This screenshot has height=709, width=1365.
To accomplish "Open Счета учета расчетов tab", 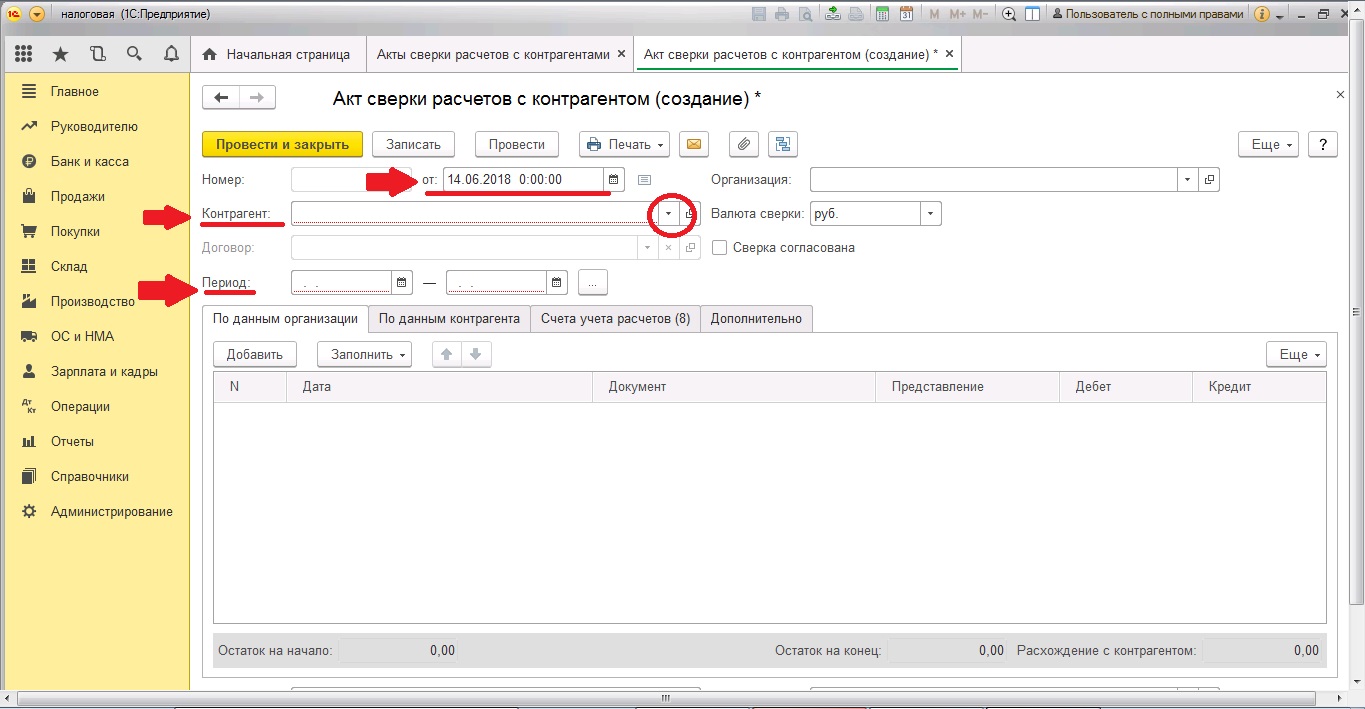I will click(615, 319).
